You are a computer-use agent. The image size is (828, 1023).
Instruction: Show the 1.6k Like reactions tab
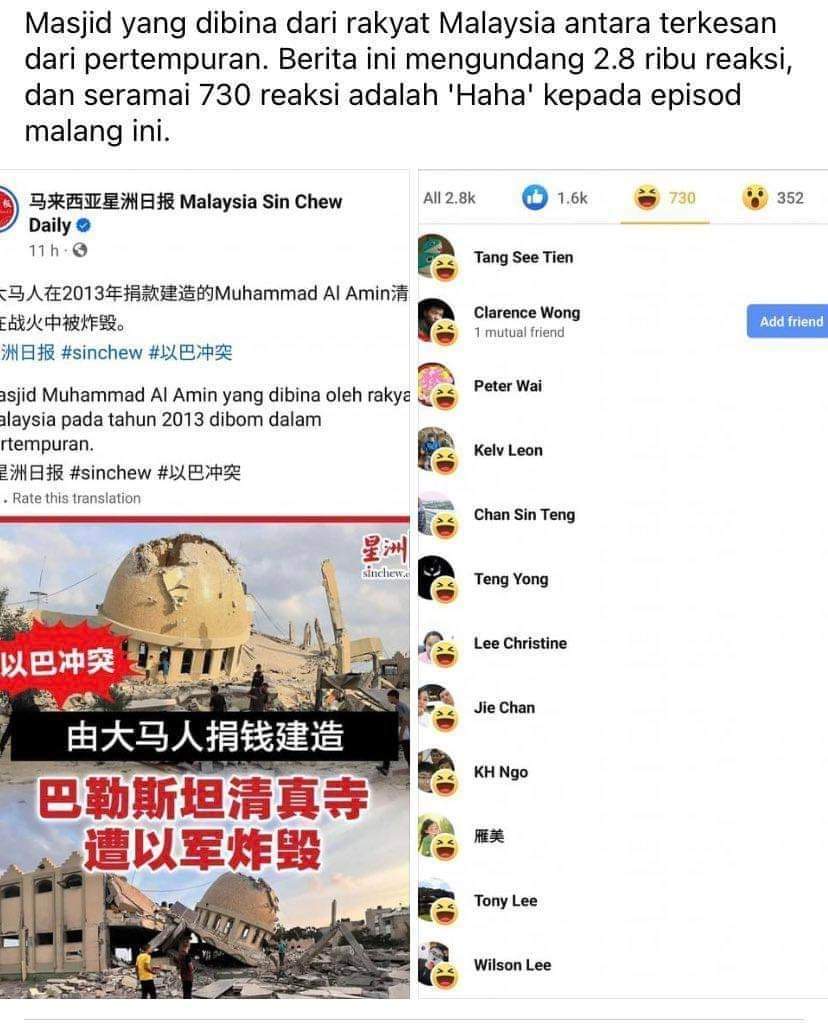pos(555,198)
